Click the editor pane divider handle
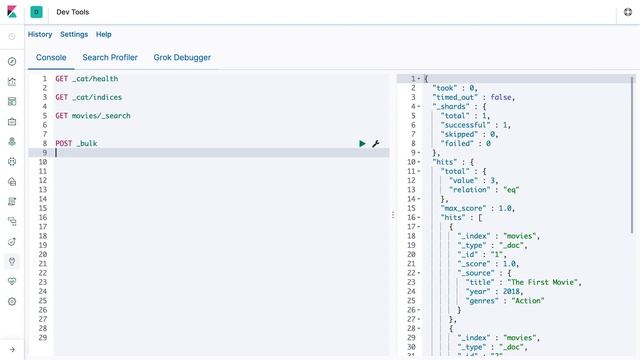 393,215
